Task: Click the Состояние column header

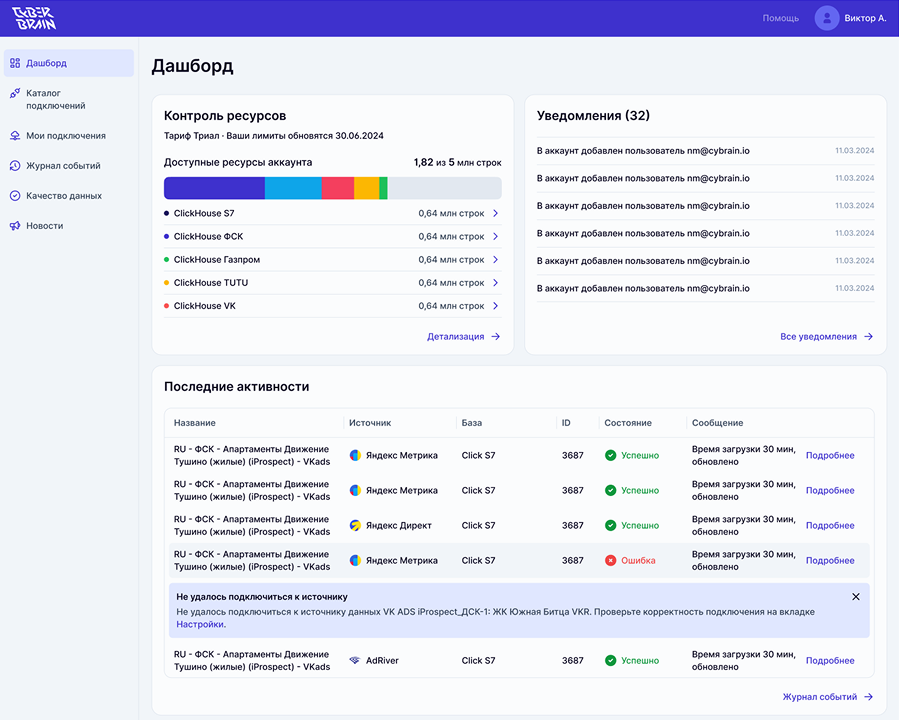Action: coord(628,423)
